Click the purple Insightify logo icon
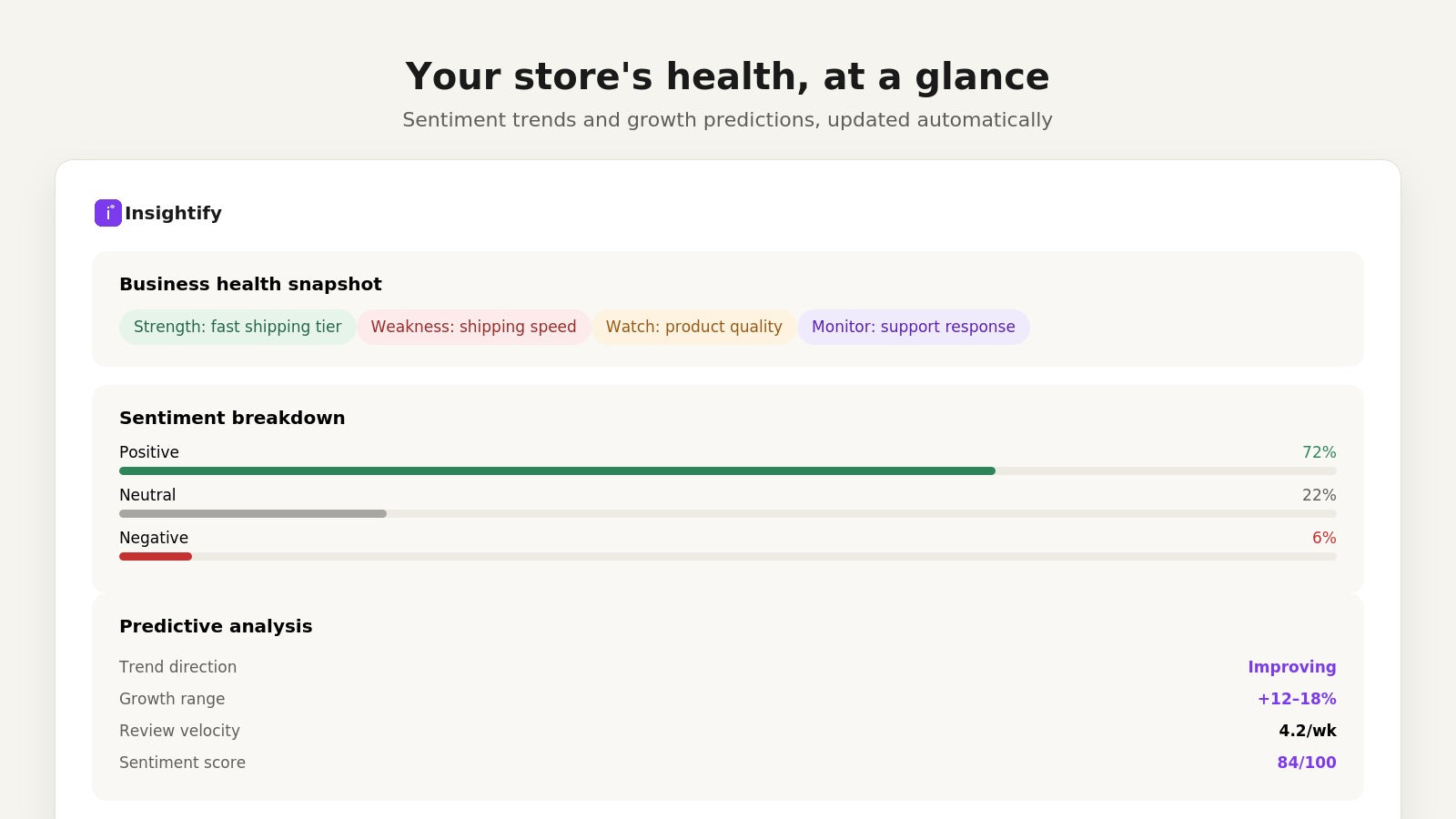 click(x=108, y=213)
